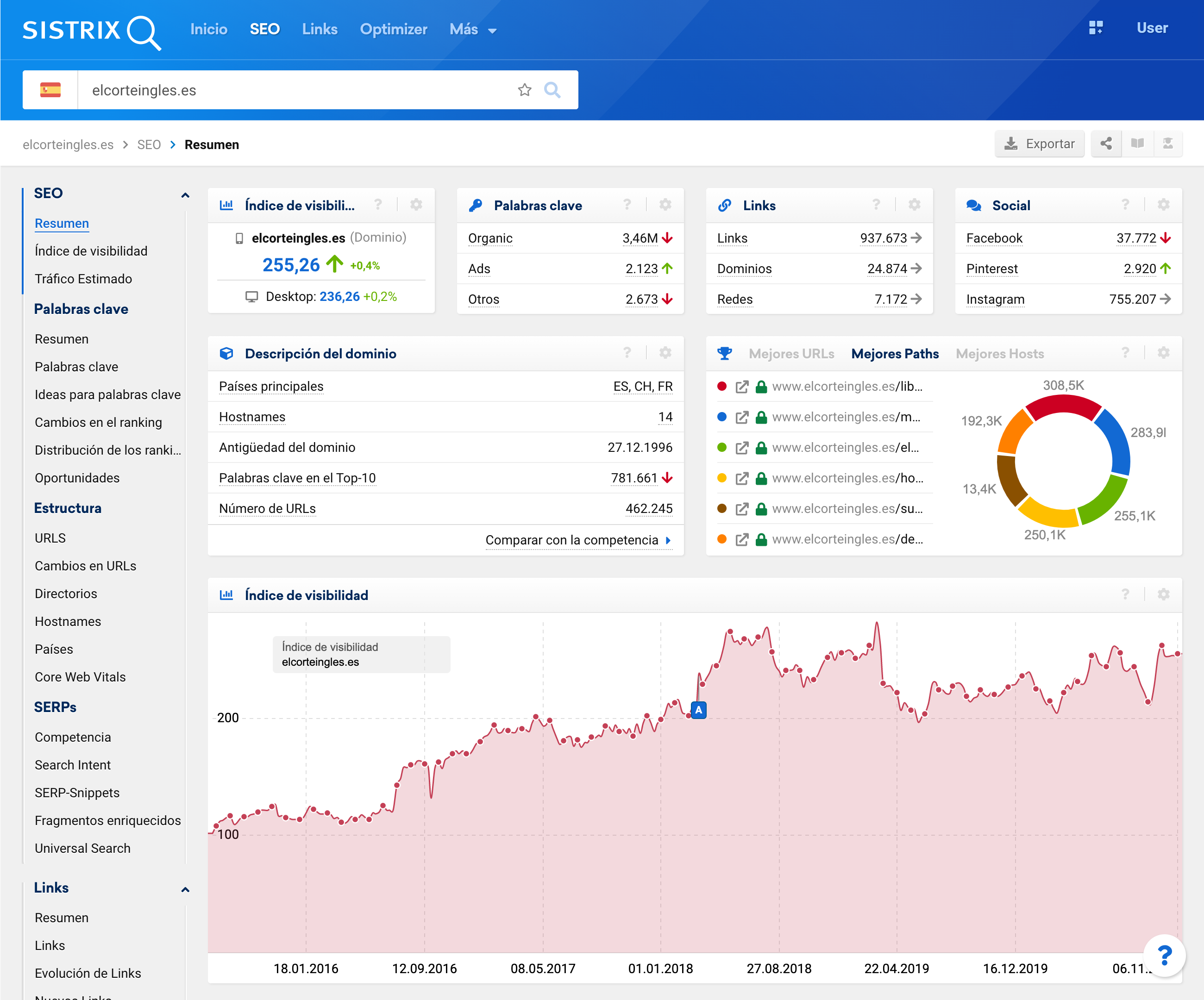Switch to Mejores Hosts tab
Screen dimensions: 1204x1000
tap(999, 354)
